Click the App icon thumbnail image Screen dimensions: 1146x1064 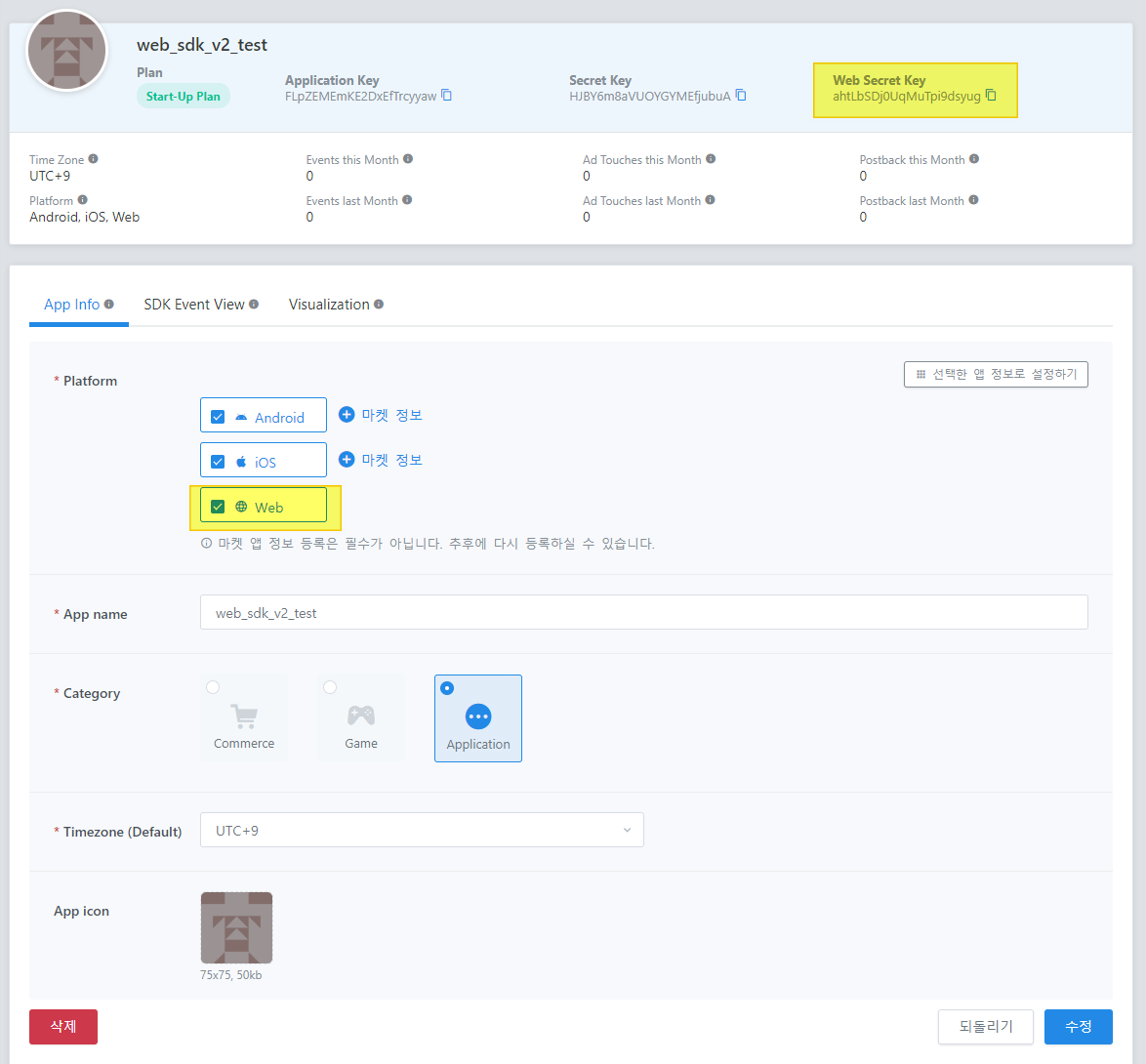coord(236,927)
